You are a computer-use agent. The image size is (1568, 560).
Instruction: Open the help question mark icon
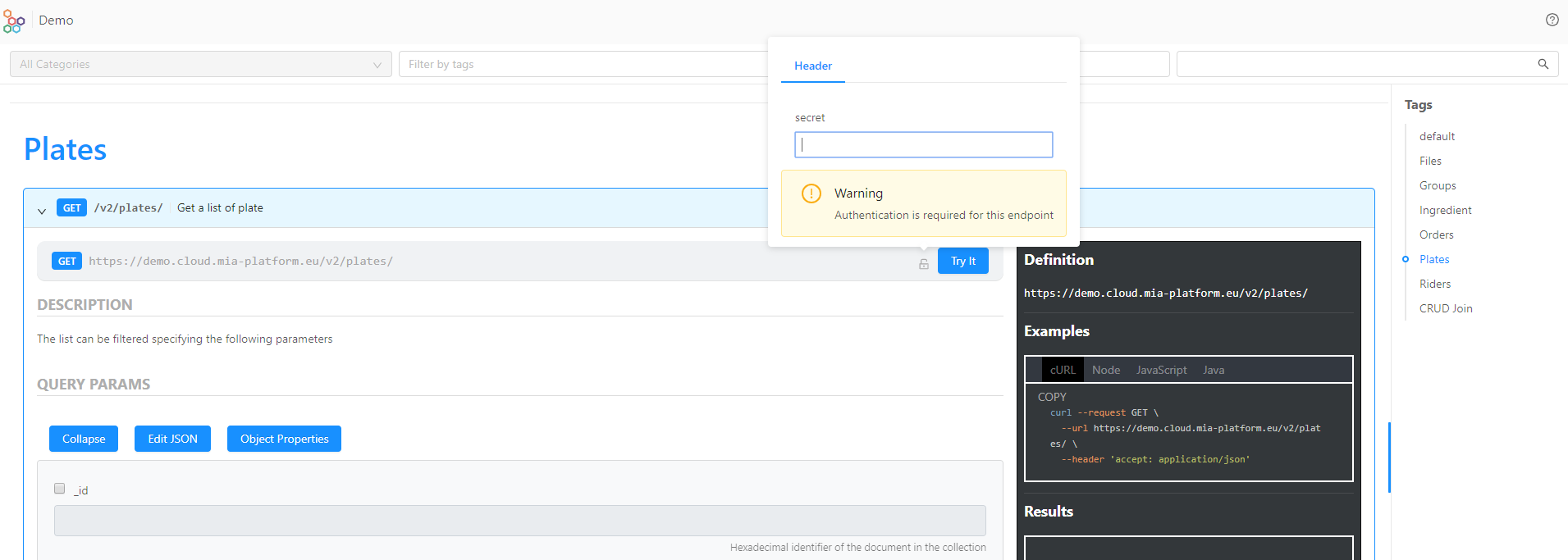pyautogui.click(x=1552, y=20)
